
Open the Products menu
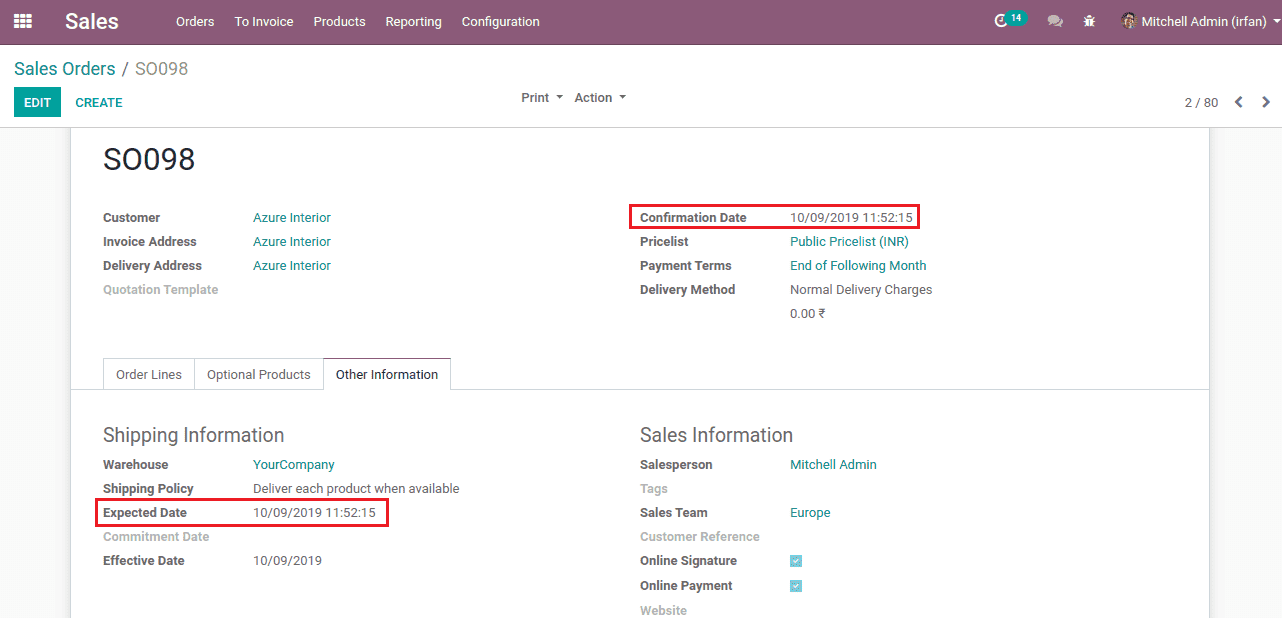pyautogui.click(x=339, y=21)
